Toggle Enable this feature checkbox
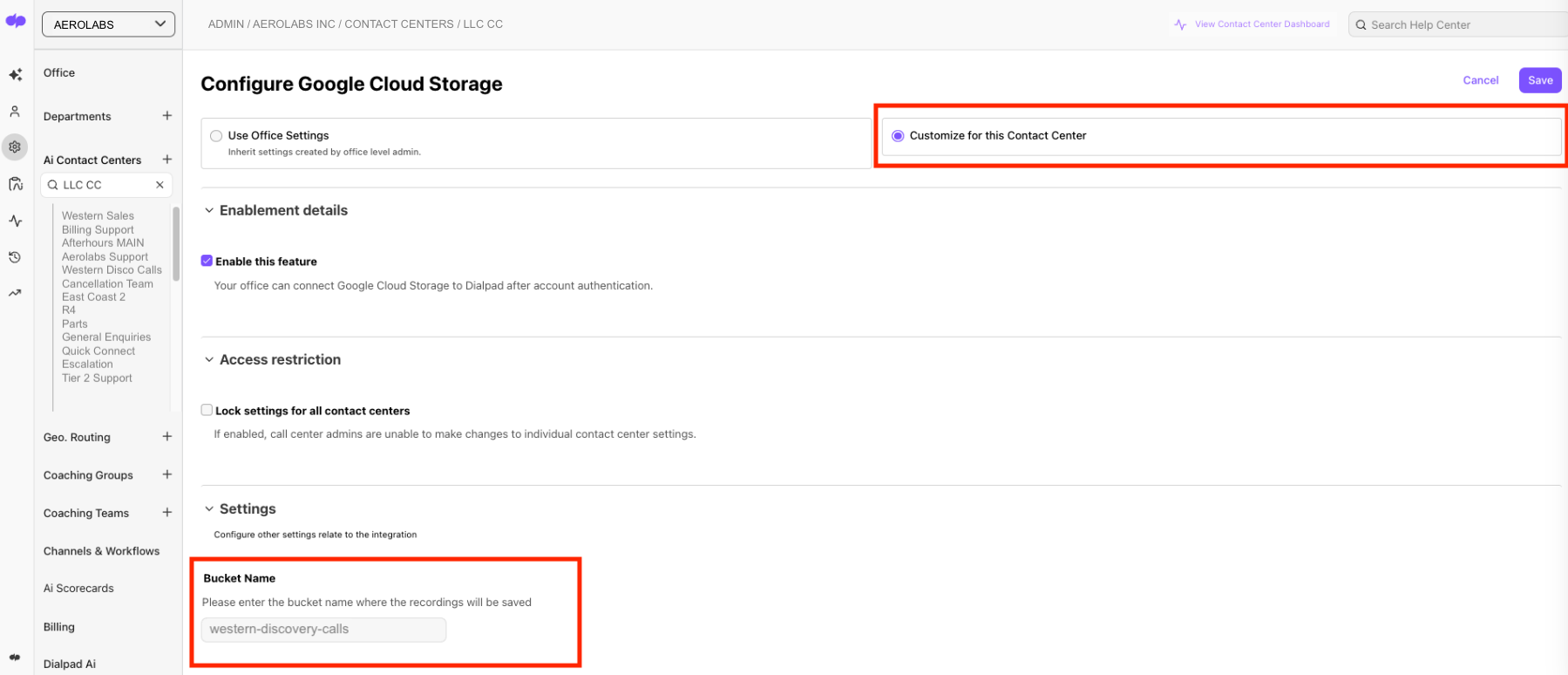Image resolution: width=1568 pixels, height=675 pixels. [207, 261]
